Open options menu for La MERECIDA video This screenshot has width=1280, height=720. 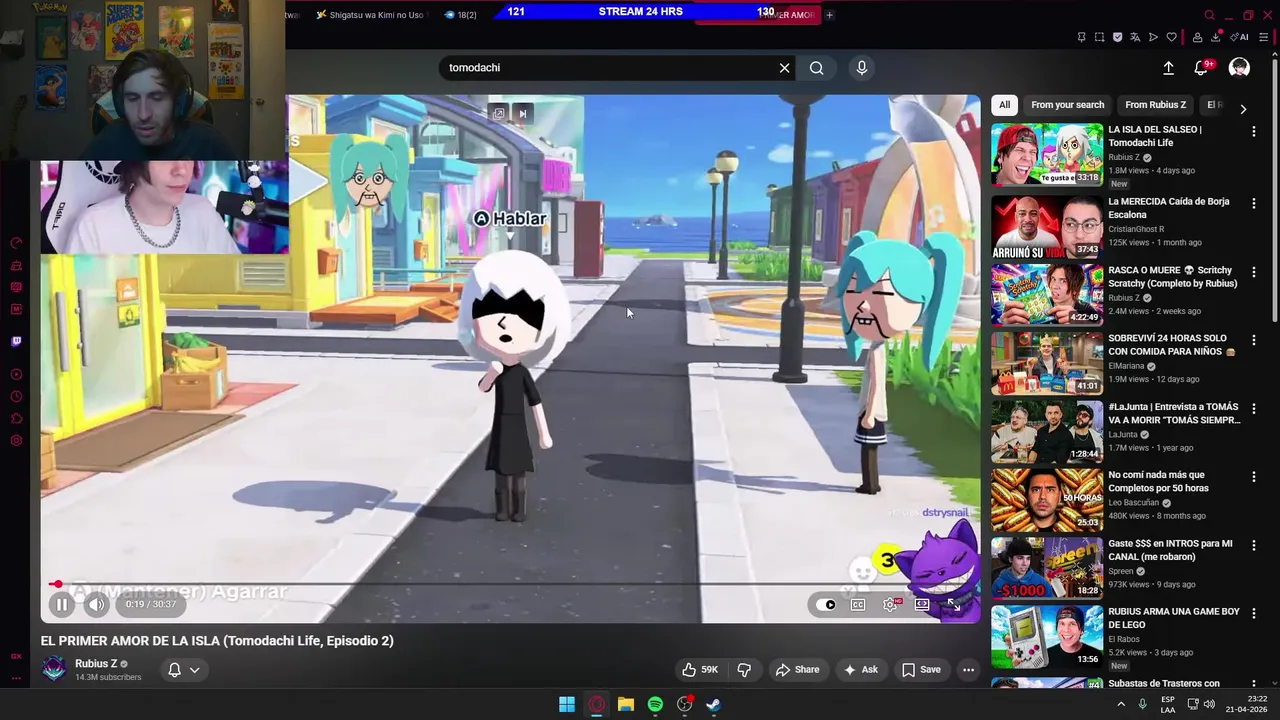1254,203
